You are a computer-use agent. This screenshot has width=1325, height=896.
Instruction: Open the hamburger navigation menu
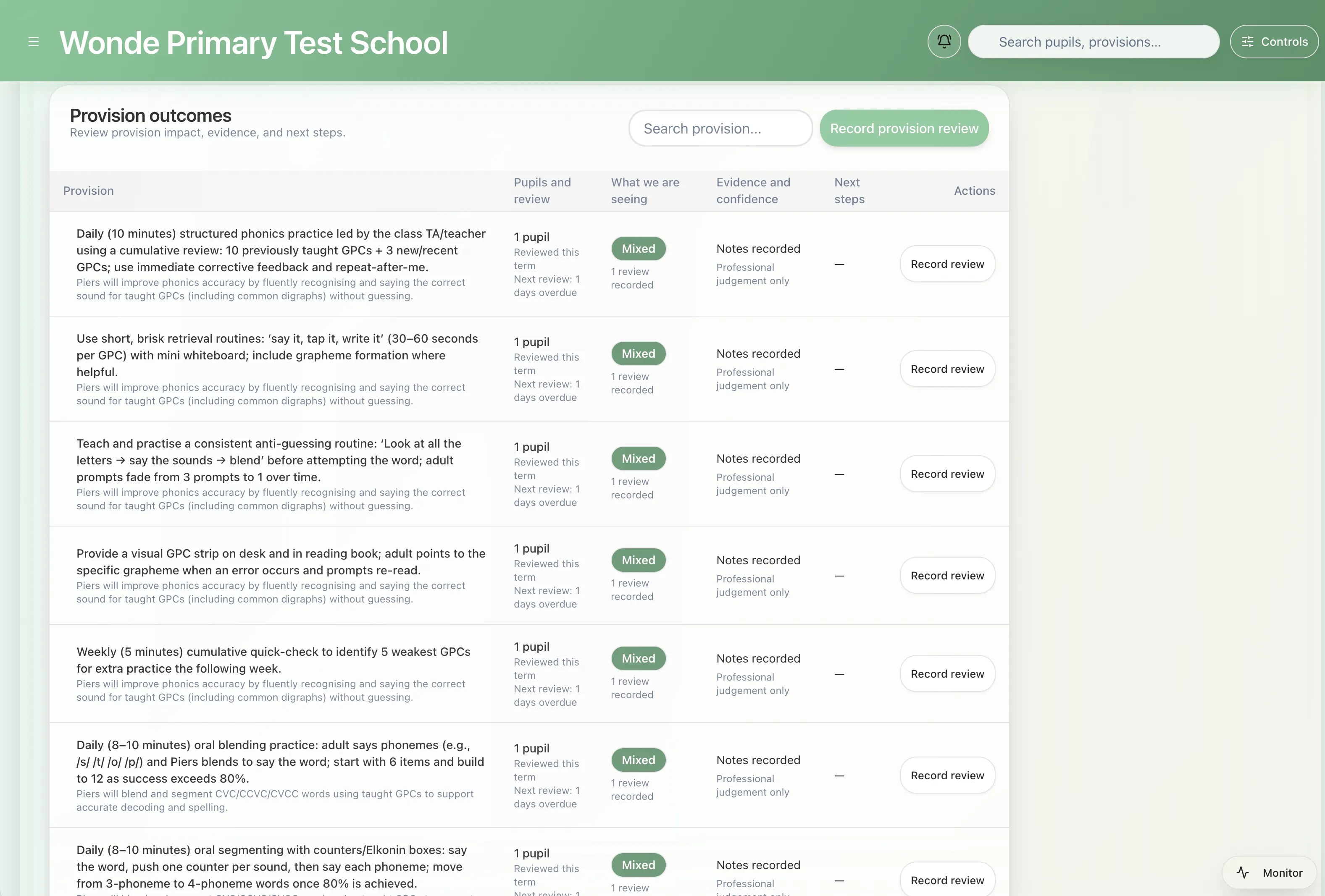[34, 42]
